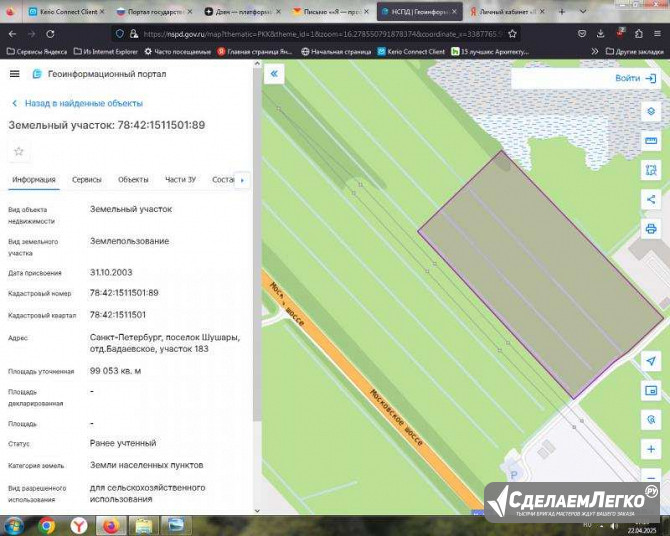Open the 15 лучших bookmark
Viewport: 670px width, 536px height.
click(x=491, y=52)
